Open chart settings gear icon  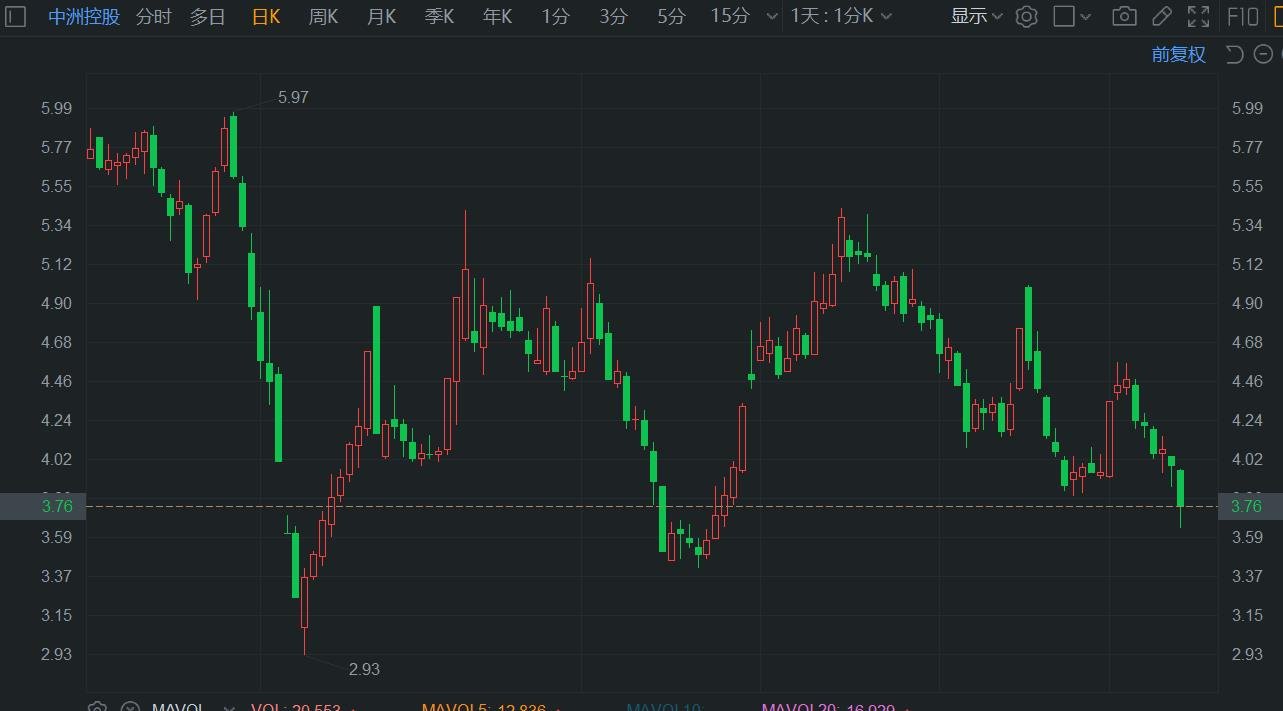[1026, 16]
